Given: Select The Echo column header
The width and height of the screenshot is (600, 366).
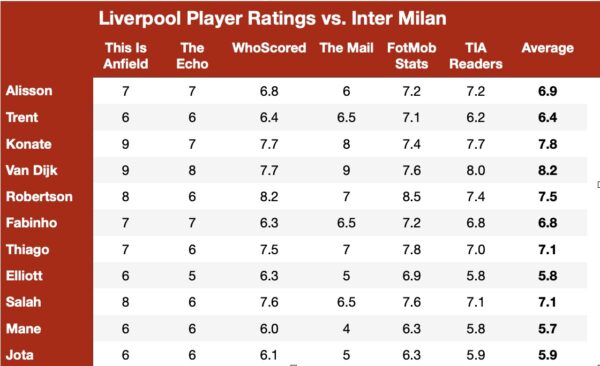Looking at the screenshot, I should coord(192,56).
